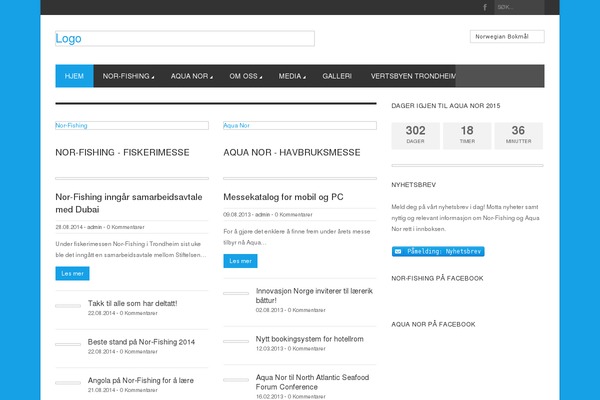
Task: Click 0 Kommentarer under Dubai article
Action: (x=126, y=227)
